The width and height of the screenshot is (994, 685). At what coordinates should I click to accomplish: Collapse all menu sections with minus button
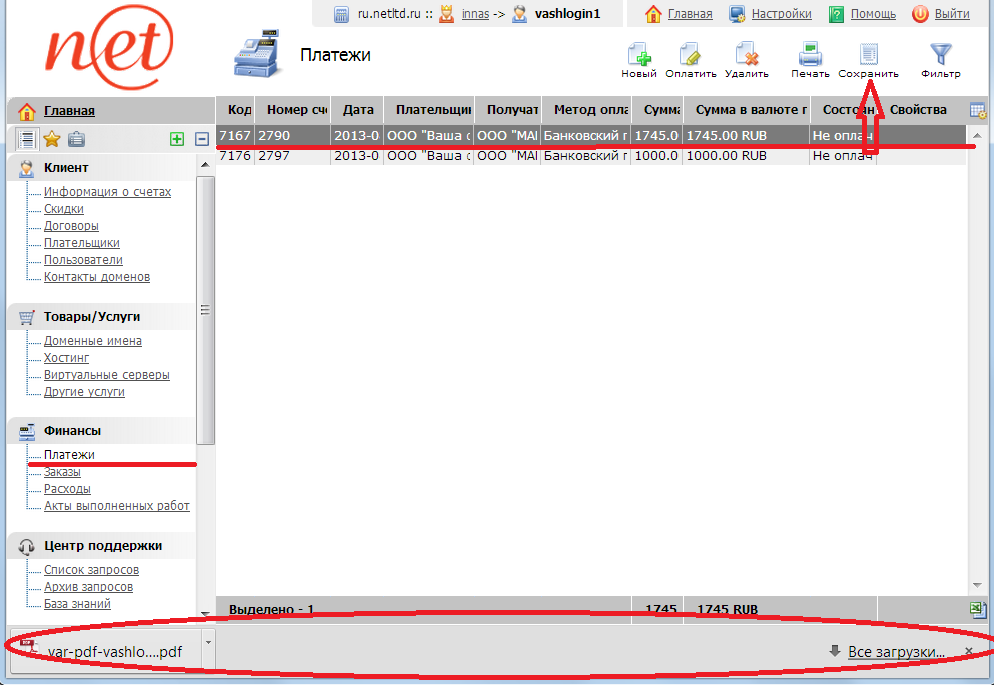[201, 139]
